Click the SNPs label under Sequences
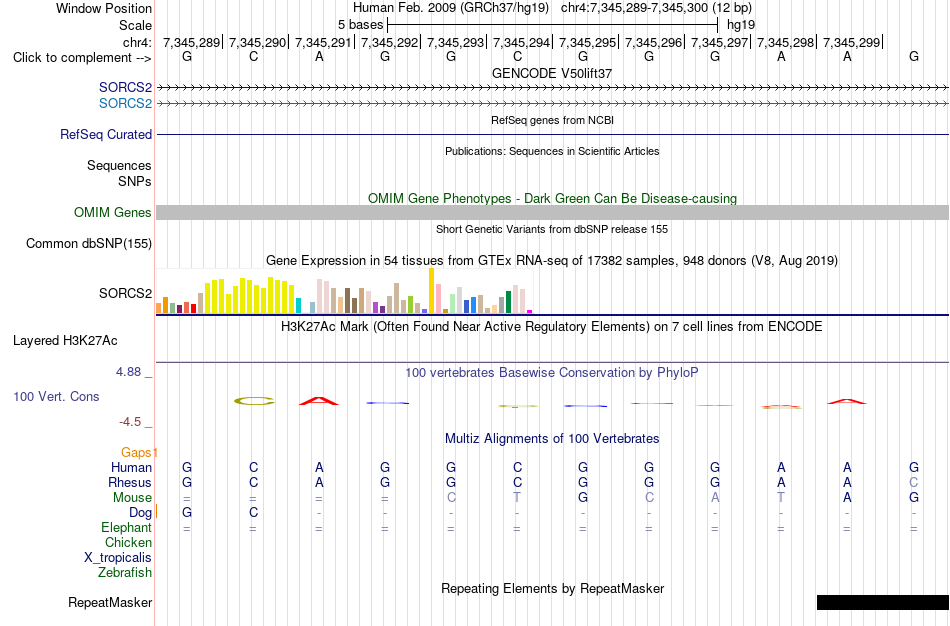950x626 pixels. point(135,181)
